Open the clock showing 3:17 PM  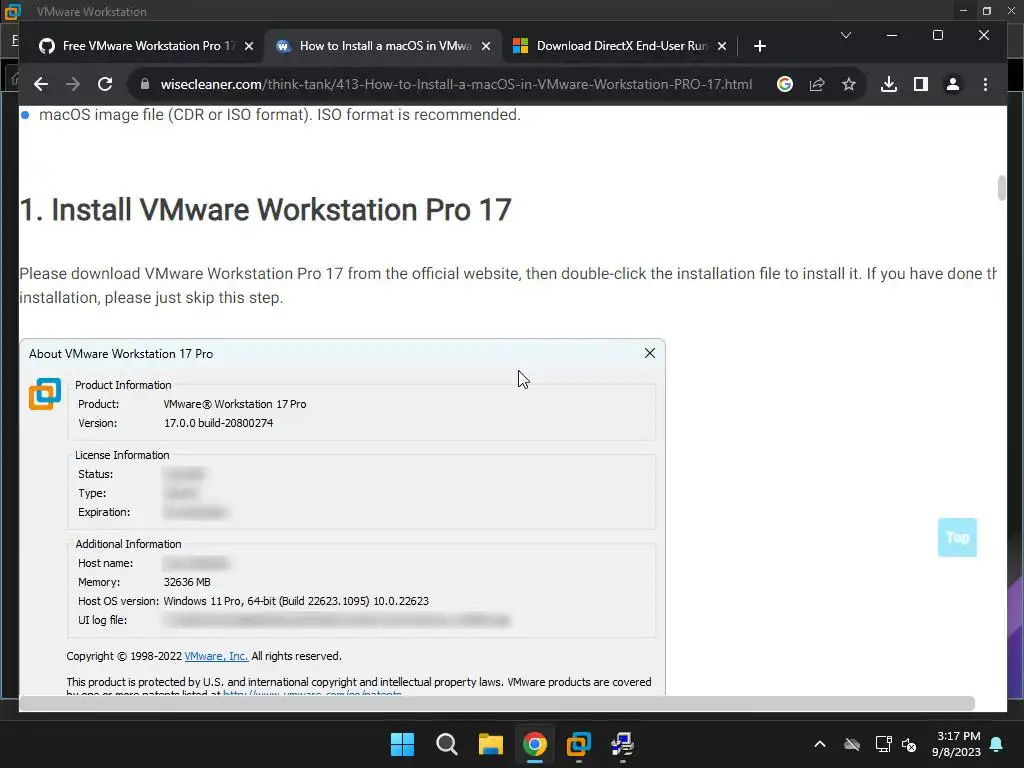[x=957, y=744]
